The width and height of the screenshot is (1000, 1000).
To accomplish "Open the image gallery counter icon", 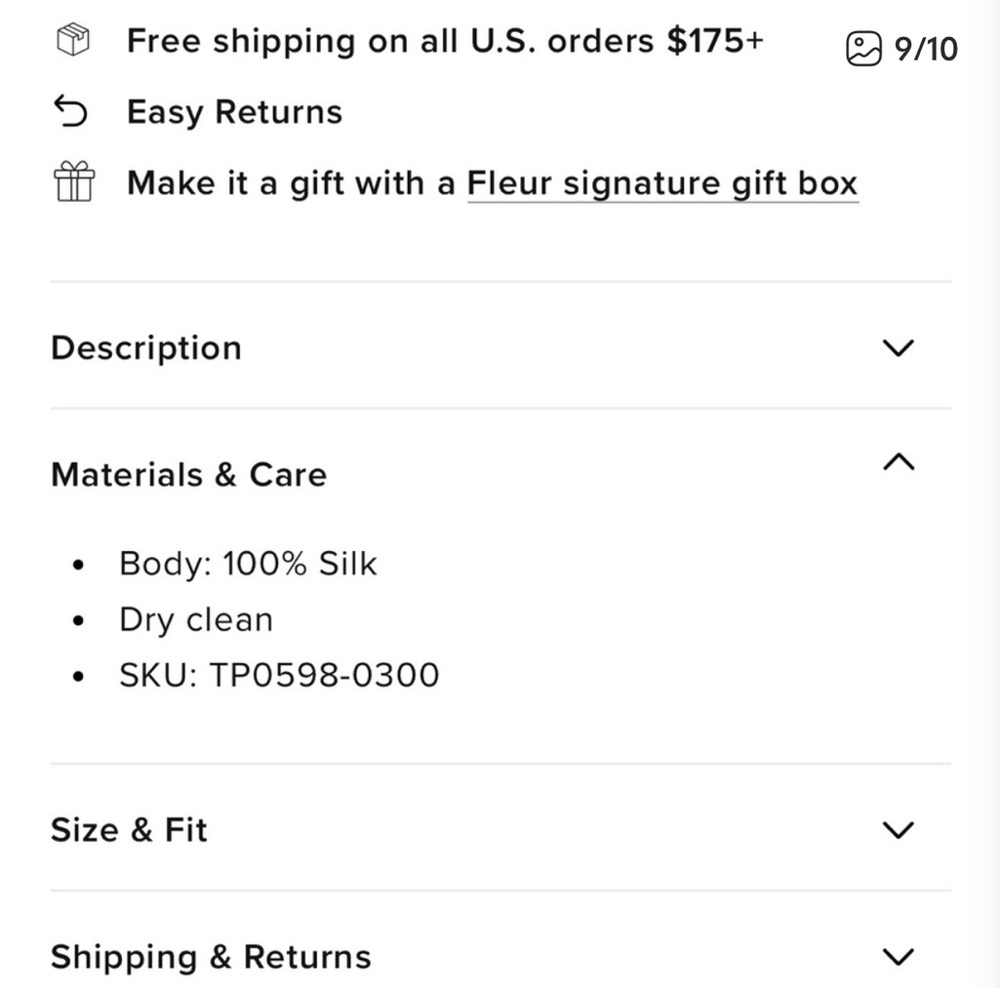I will tap(864, 49).
